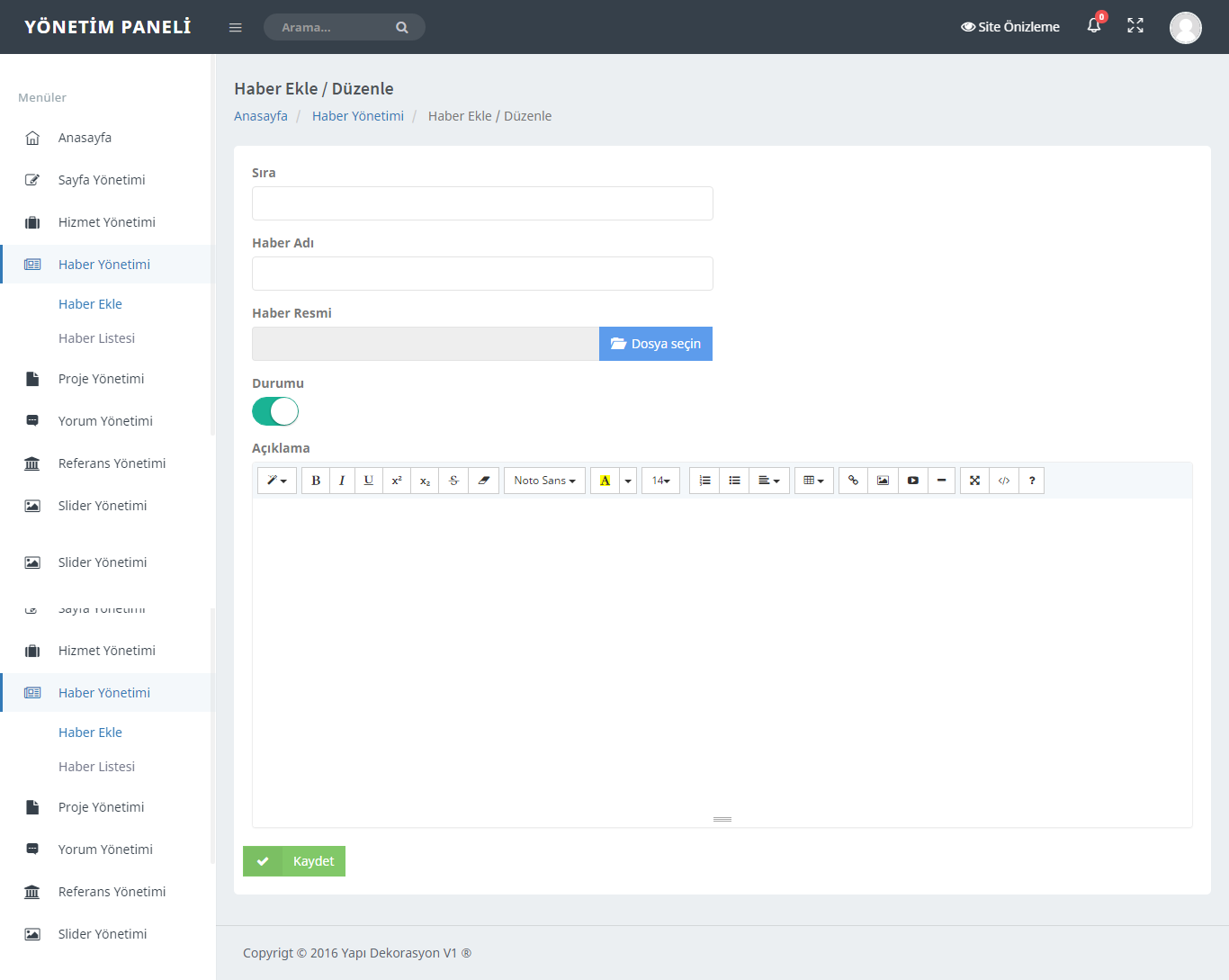Toggle bold formatting in the editor
Screen dimensions: 1229x980
point(316,481)
